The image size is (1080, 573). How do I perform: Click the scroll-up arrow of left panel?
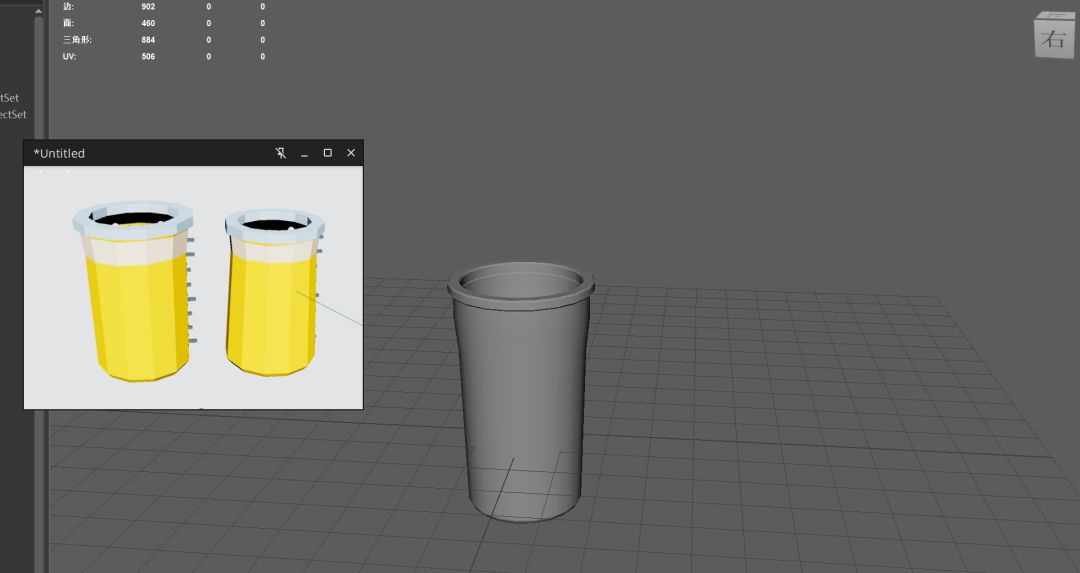pos(38,11)
